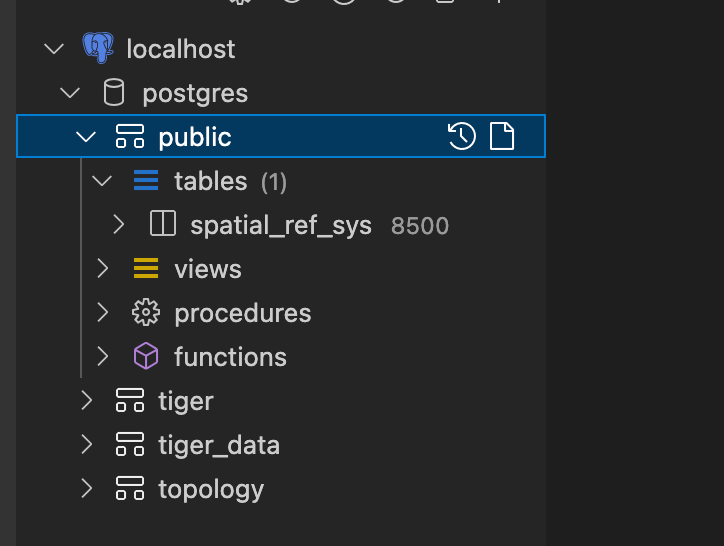Click the spatial_ref_sys table column icon
This screenshot has width=724, height=546.
pyautogui.click(x=162, y=225)
